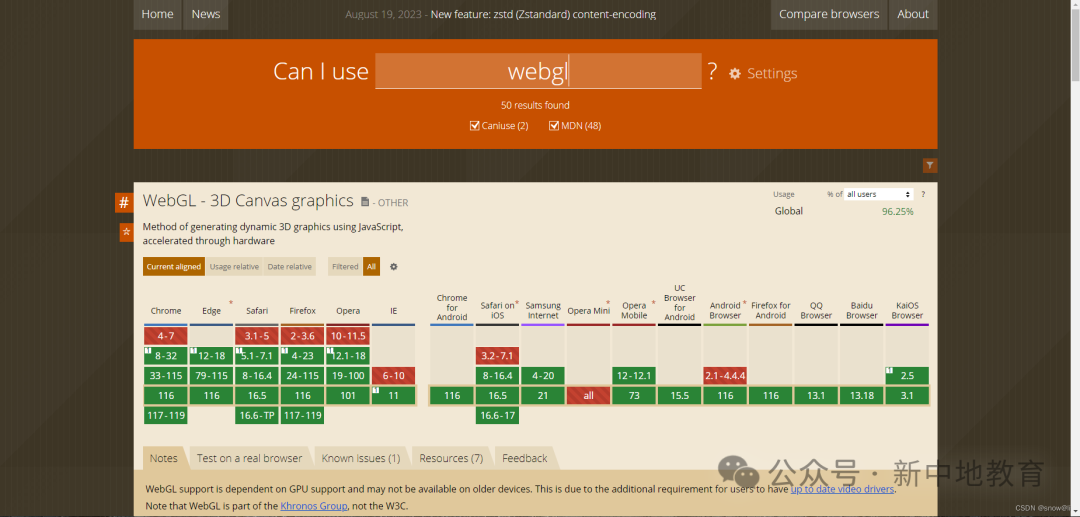The image size is (1080, 517).
Task: Open the Known issues (1) tab
Action: pos(361,458)
